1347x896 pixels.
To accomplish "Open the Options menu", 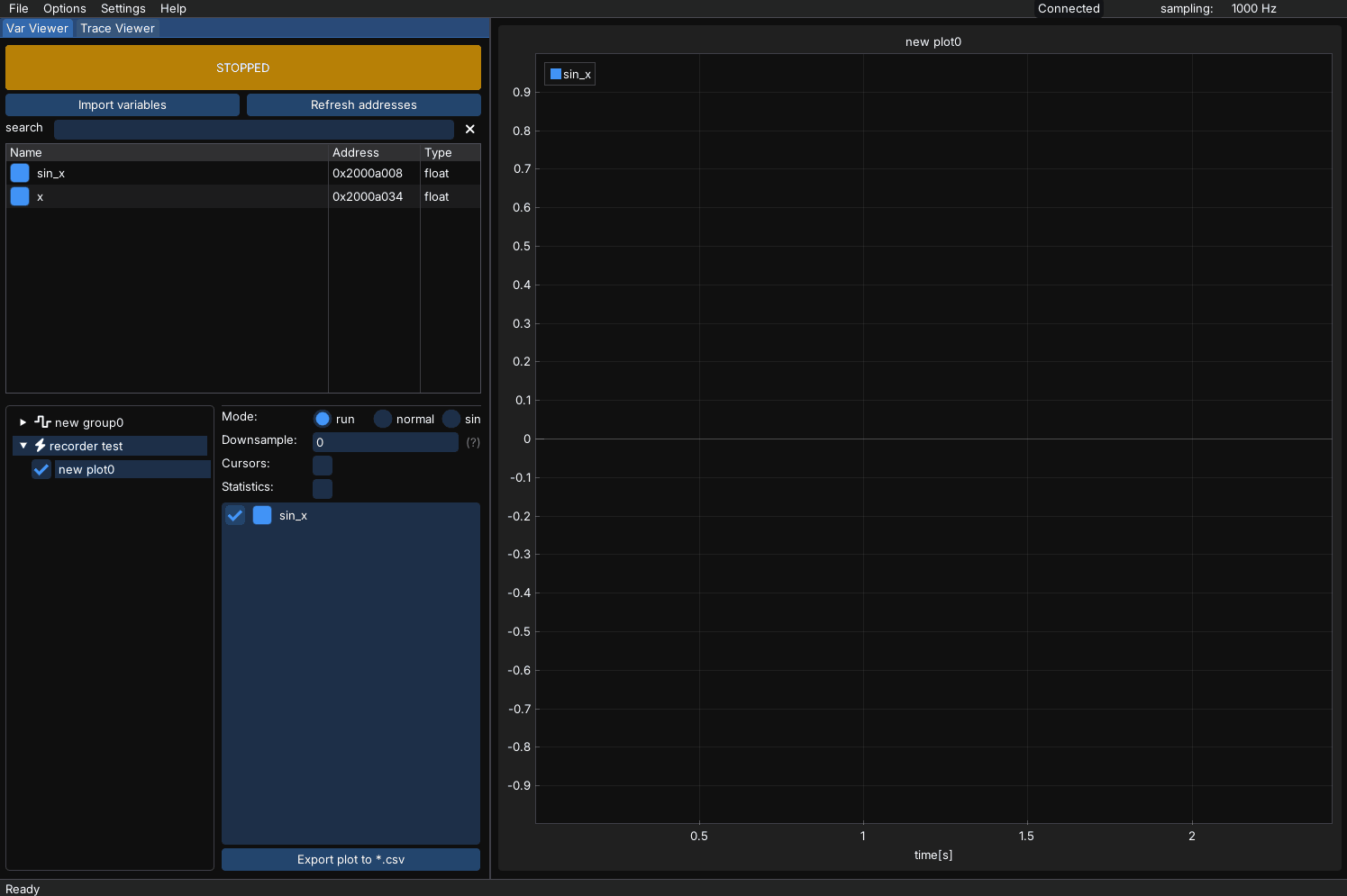I will point(64,8).
